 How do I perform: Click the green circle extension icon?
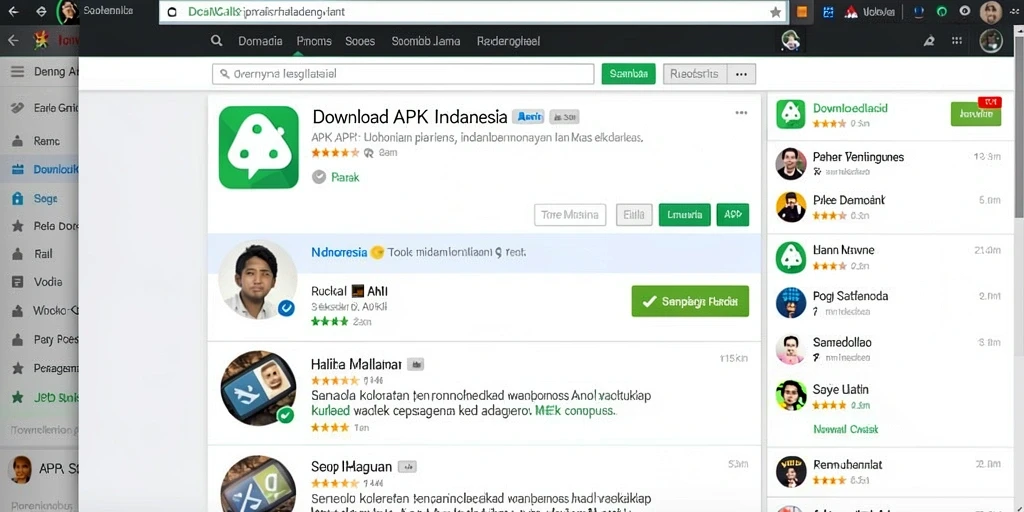[941, 12]
